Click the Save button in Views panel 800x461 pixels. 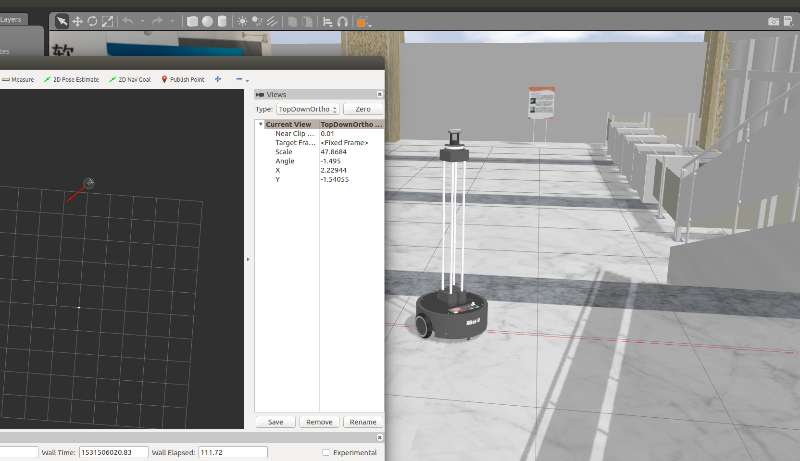(276, 422)
